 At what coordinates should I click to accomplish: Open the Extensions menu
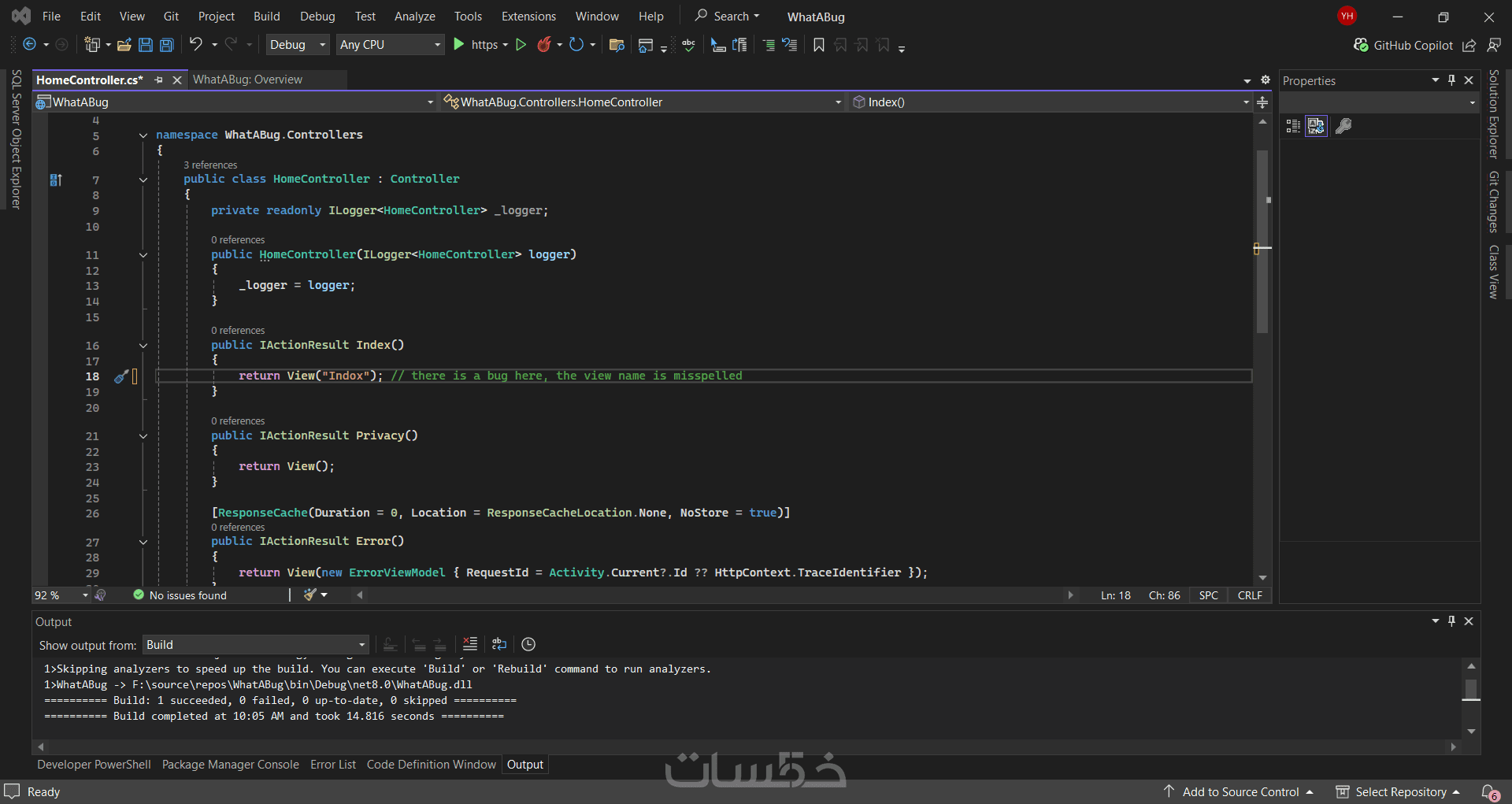point(528,17)
